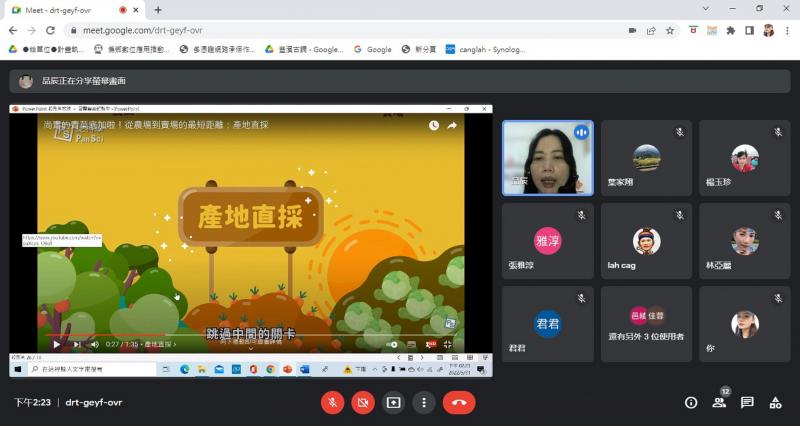Image resolution: width=800 pixels, height=426 pixels.
Task: Open the activities panel icon
Action: [x=776, y=403]
